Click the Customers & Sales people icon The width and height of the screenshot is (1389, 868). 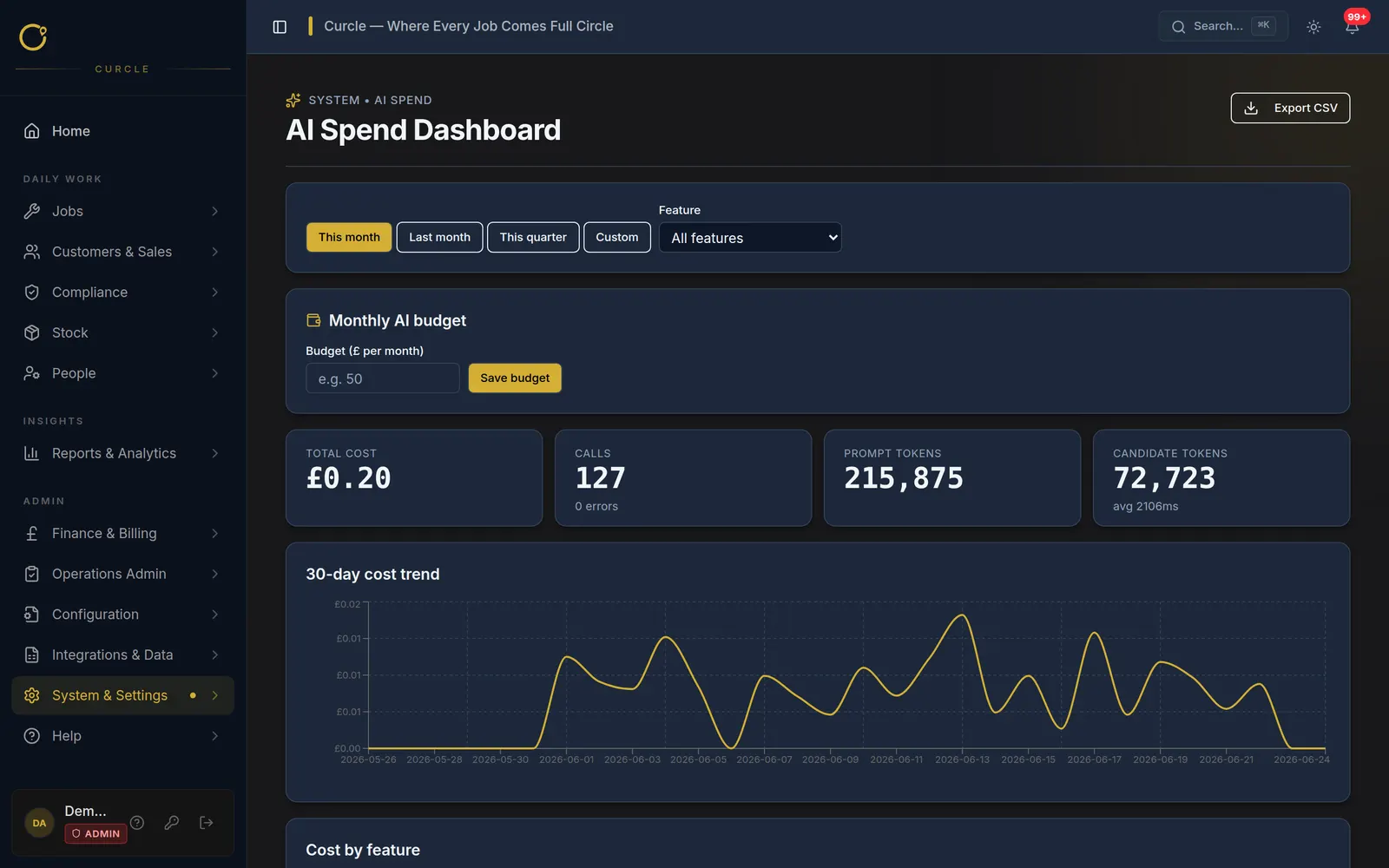pyautogui.click(x=32, y=252)
